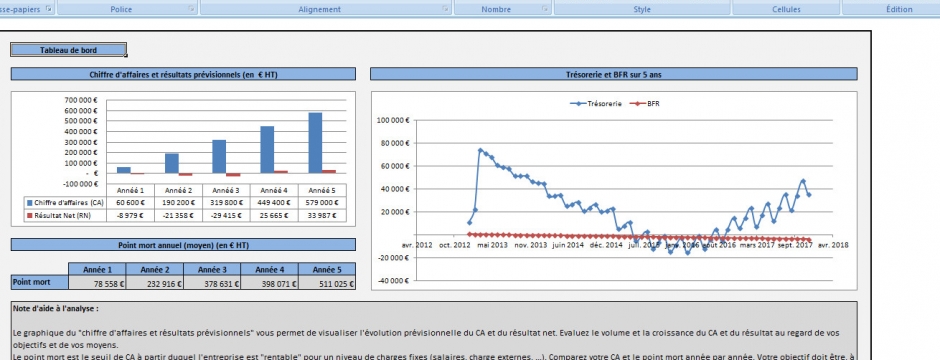Screen dimensions: 940x360
Task: Open the Alignement group dialog launcher
Action: pyautogui.click(x=445, y=9)
